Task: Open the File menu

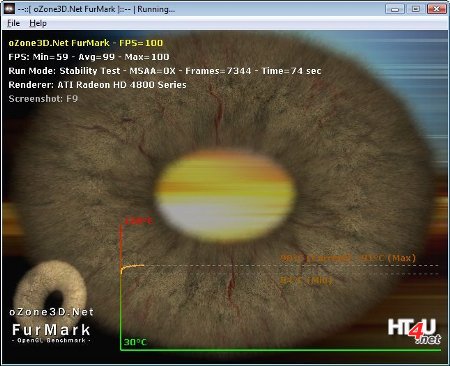Action: [x=14, y=23]
